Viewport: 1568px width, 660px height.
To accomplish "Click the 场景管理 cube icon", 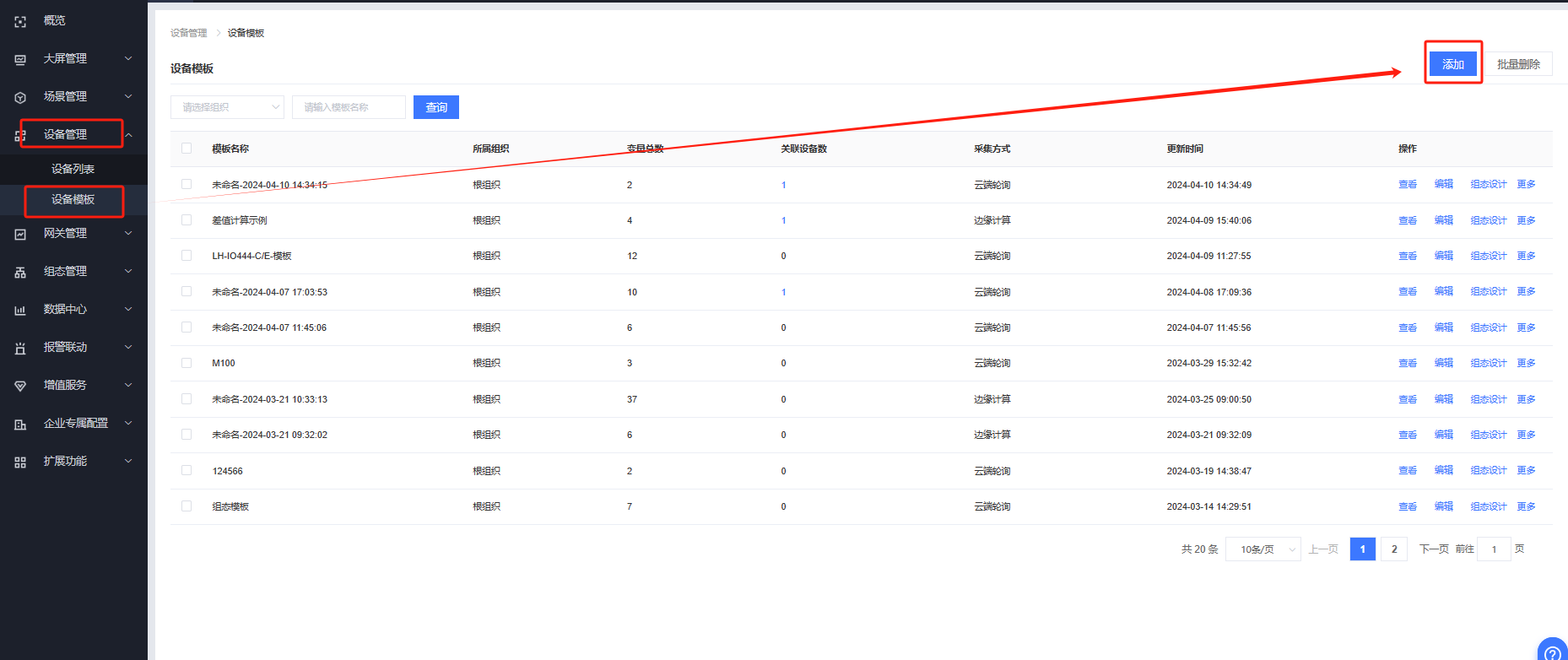I will click(x=20, y=97).
